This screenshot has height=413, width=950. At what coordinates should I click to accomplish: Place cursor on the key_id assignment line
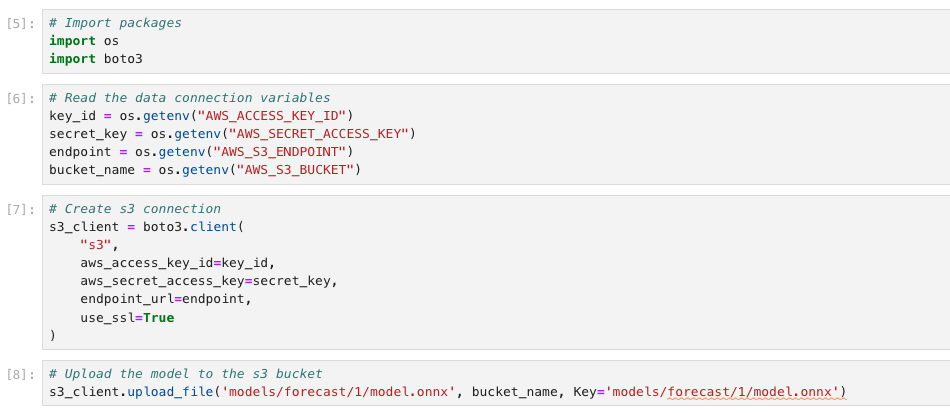tap(201, 115)
